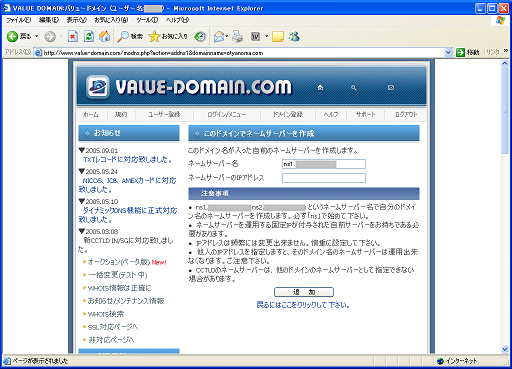This screenshot has width=512, height=369.
Task: Open Messenger people icon in toolbar
Action: point(294,36)
